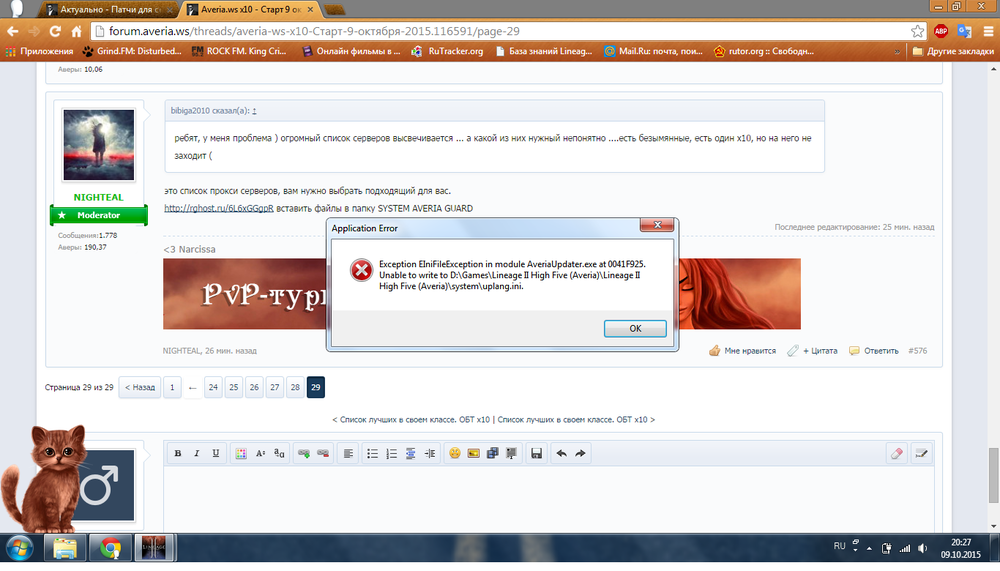Toggle underline formatting in the editor toolbar
The height and width of the screenshot is (571, 1000).
click(216, 453)
